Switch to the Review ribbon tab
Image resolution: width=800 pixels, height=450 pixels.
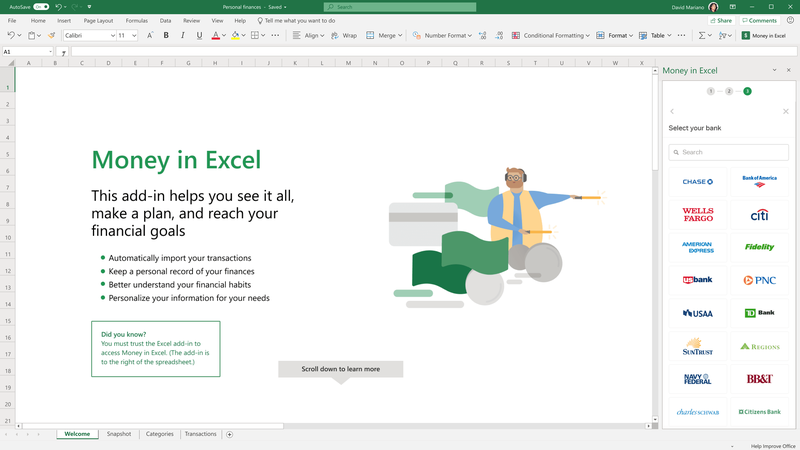pyautogui.click(x=191, y=21)
